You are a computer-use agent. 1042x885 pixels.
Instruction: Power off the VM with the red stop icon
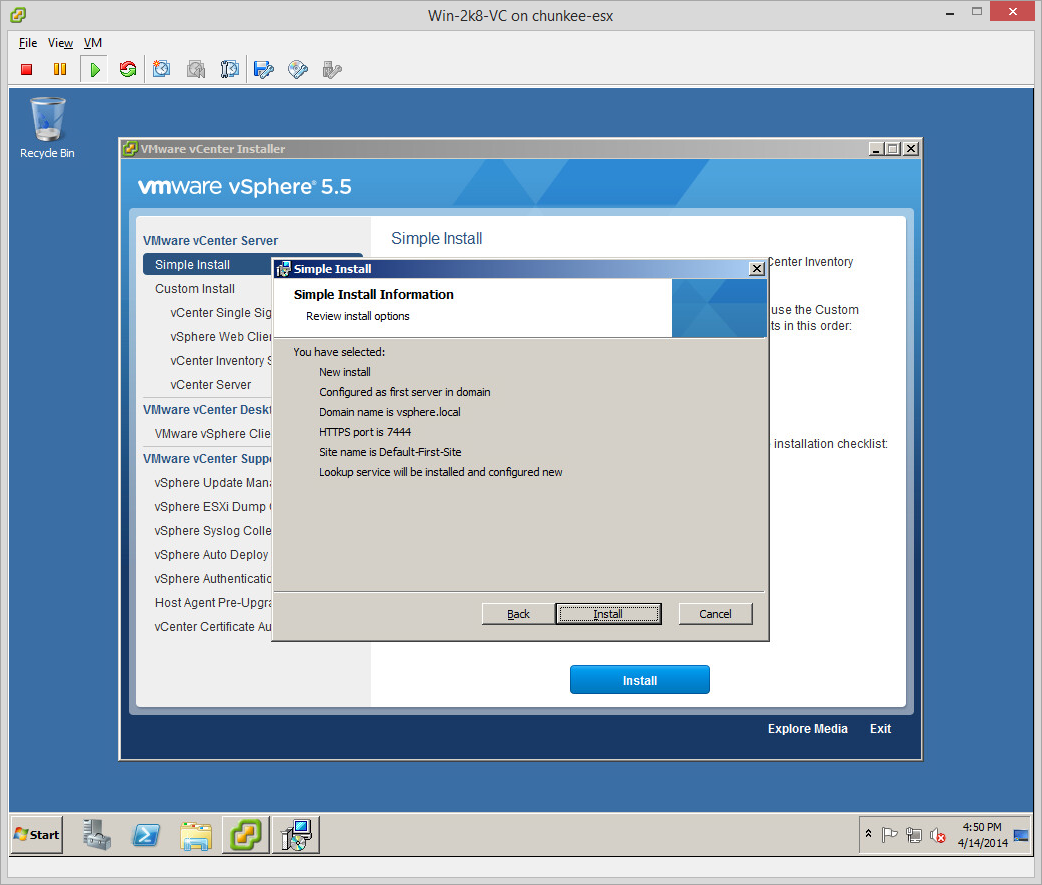coord(27,69)
